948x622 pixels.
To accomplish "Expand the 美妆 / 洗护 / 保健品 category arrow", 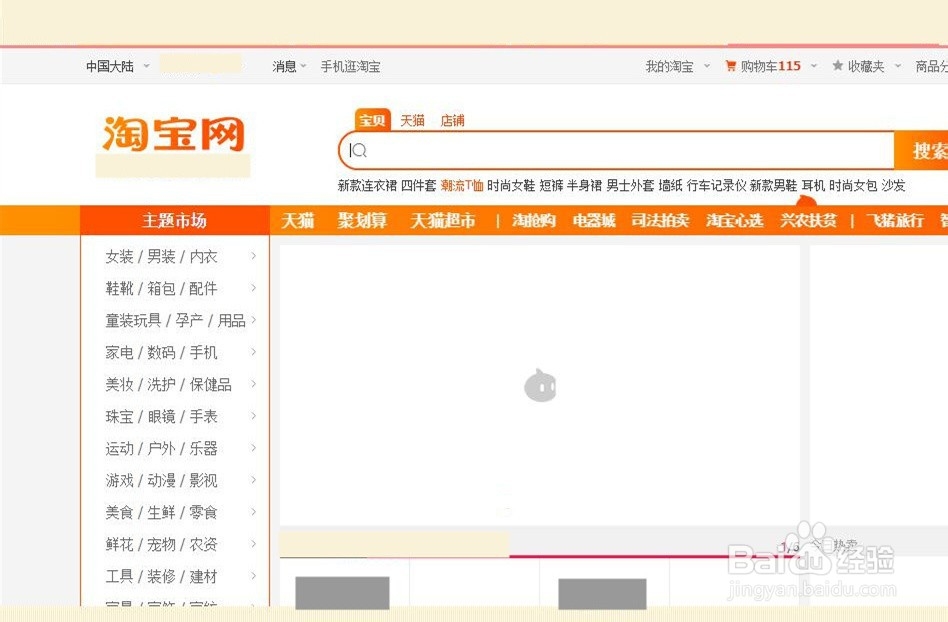I will (253, 384).
